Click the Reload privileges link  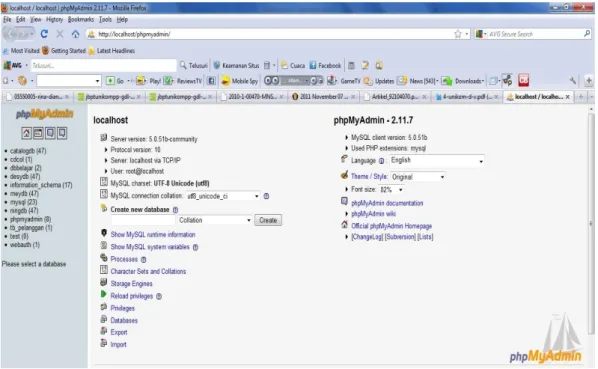tap(132, 296)
